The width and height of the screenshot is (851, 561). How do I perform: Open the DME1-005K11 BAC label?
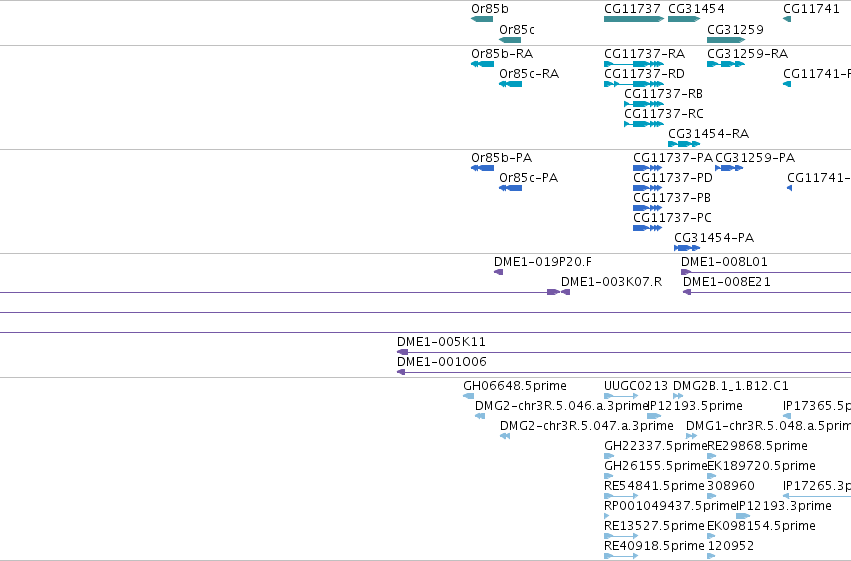(441, 342)
